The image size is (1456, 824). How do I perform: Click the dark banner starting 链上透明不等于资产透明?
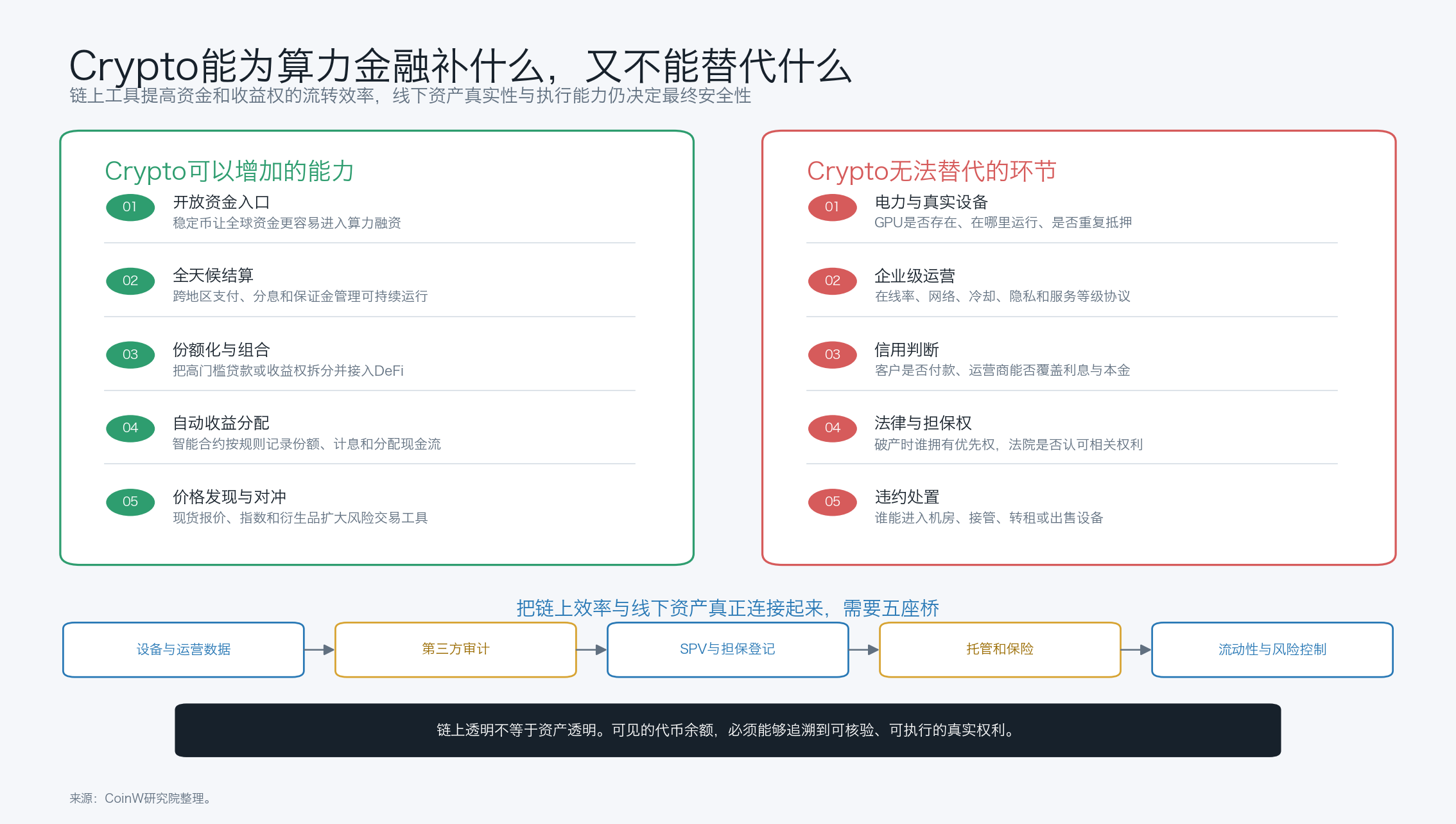point(728,730)
